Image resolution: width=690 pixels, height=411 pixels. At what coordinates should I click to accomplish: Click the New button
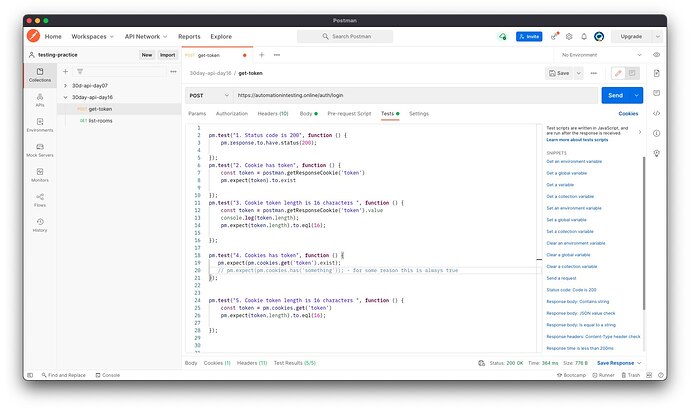[x=147, y=55]
